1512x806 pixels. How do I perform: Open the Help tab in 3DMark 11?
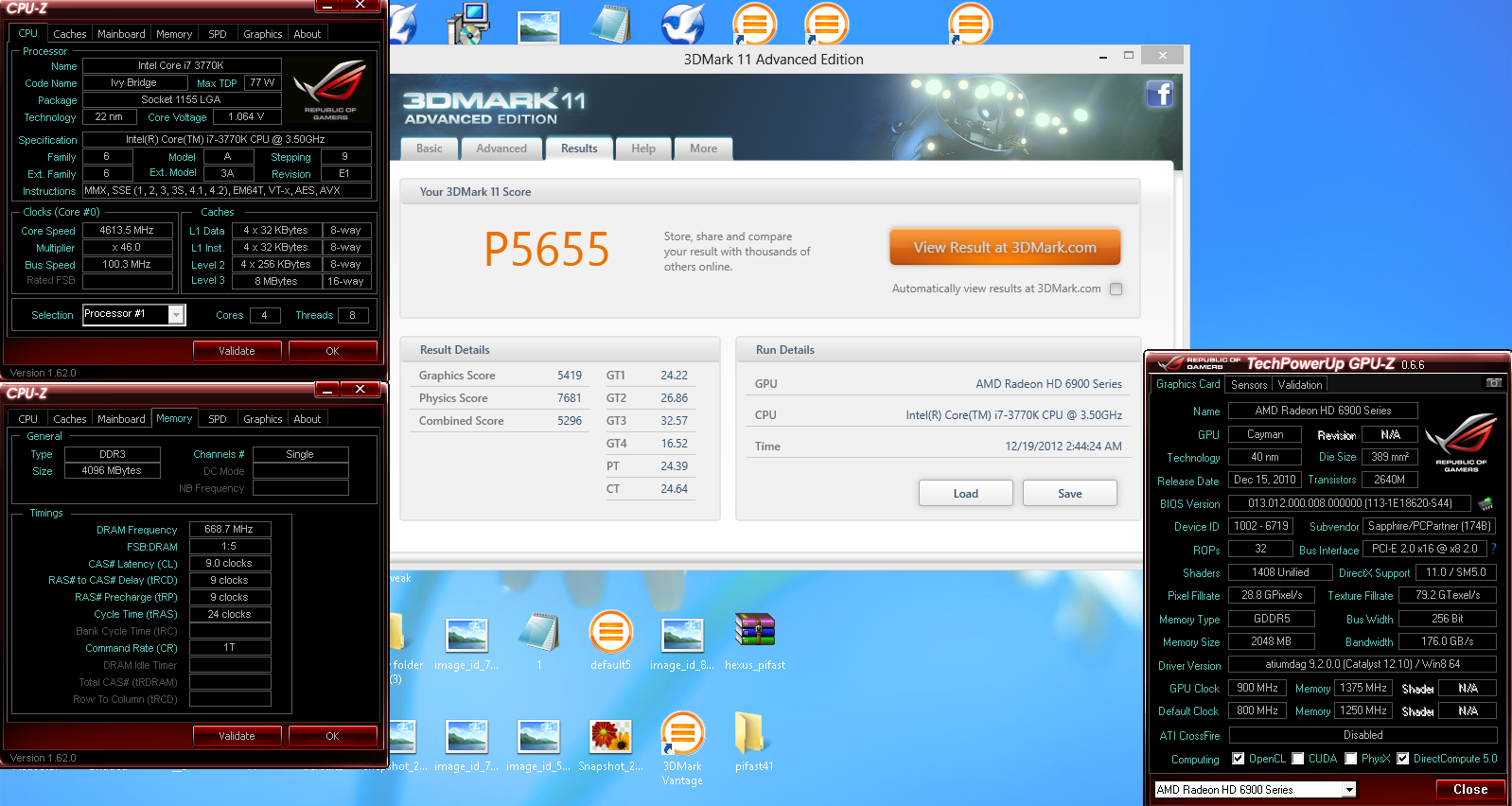(643, 149)
